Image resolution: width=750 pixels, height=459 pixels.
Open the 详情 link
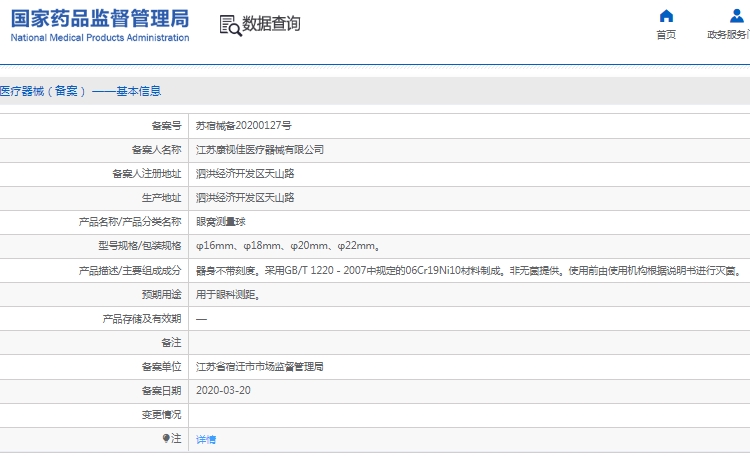[x=206, y=439]
